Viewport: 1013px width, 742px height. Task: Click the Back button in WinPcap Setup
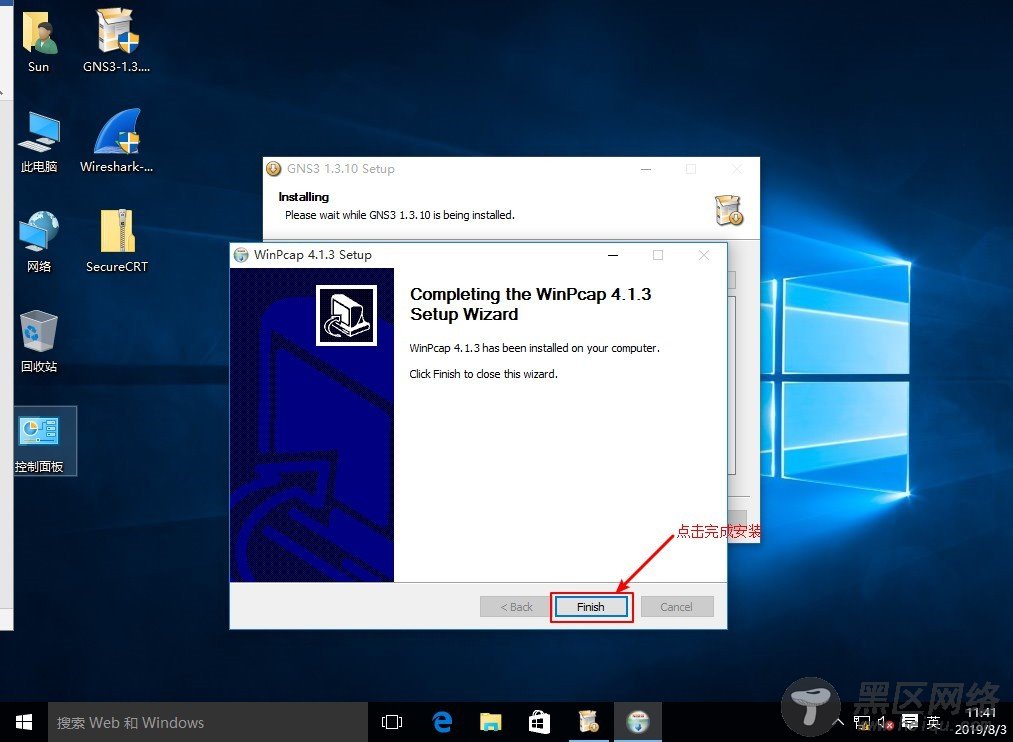point(516,607)
